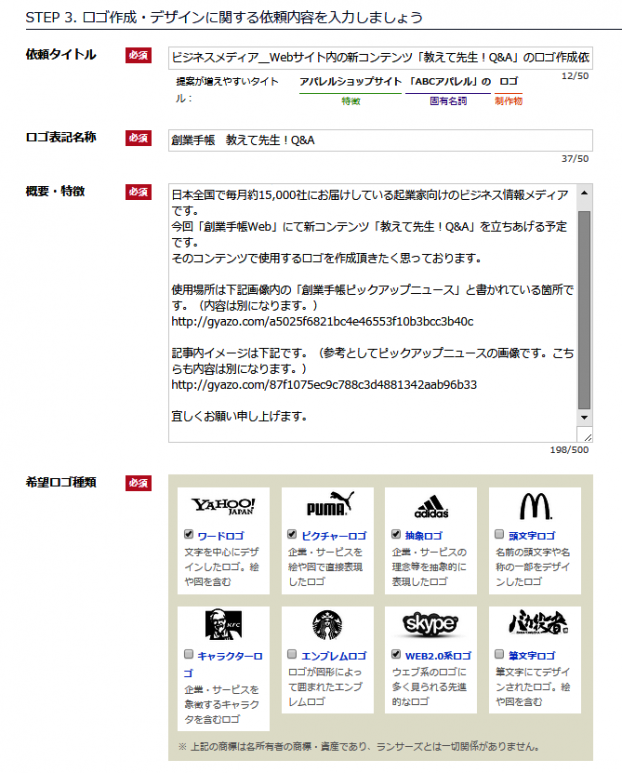Click the エンブレムロゴ label link
The height and width of the screenshot is (773, 622).
point(334,656)
